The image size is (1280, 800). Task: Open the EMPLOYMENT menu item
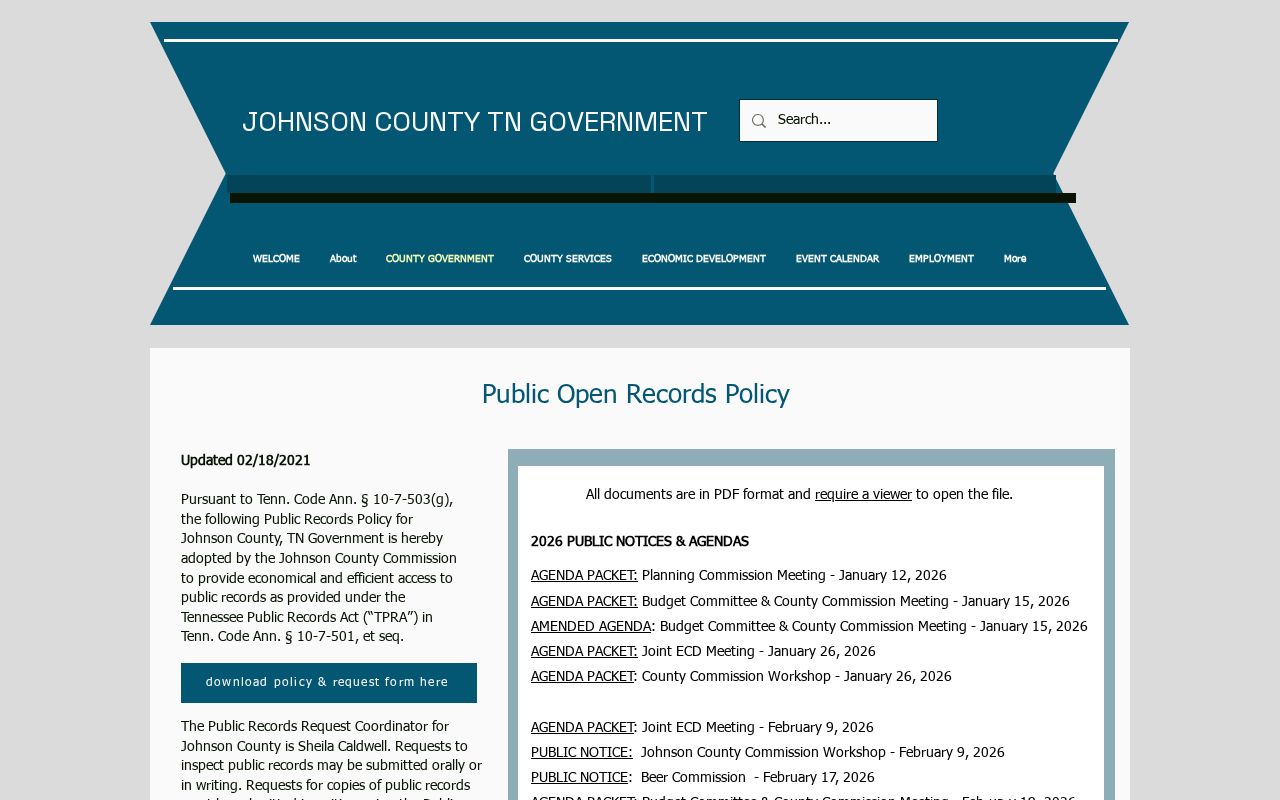(941, 259)
